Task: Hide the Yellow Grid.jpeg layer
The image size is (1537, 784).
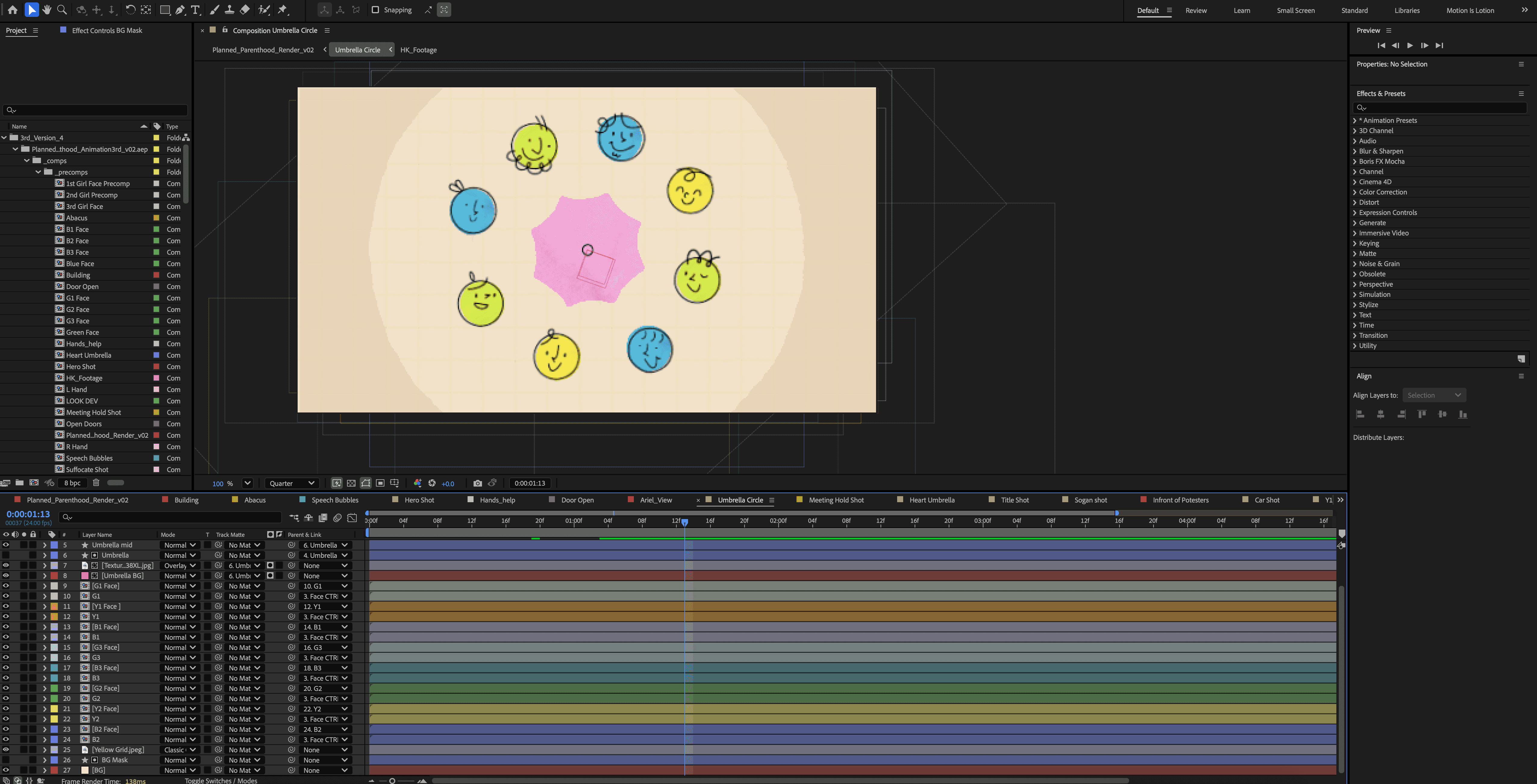Action: click(6, 749)
